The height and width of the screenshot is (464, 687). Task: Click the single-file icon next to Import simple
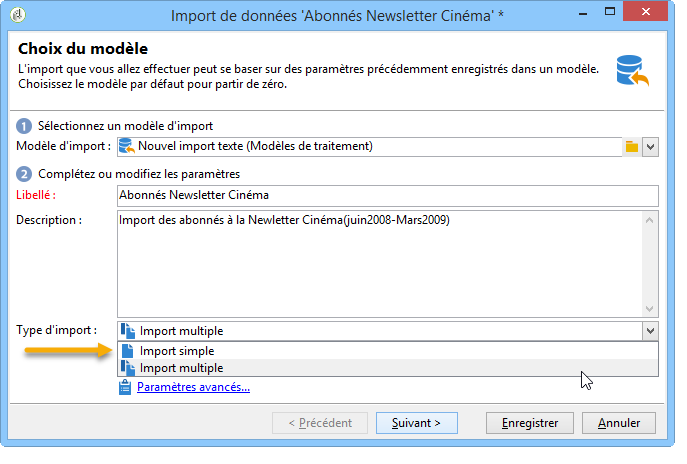coord(127,351)
